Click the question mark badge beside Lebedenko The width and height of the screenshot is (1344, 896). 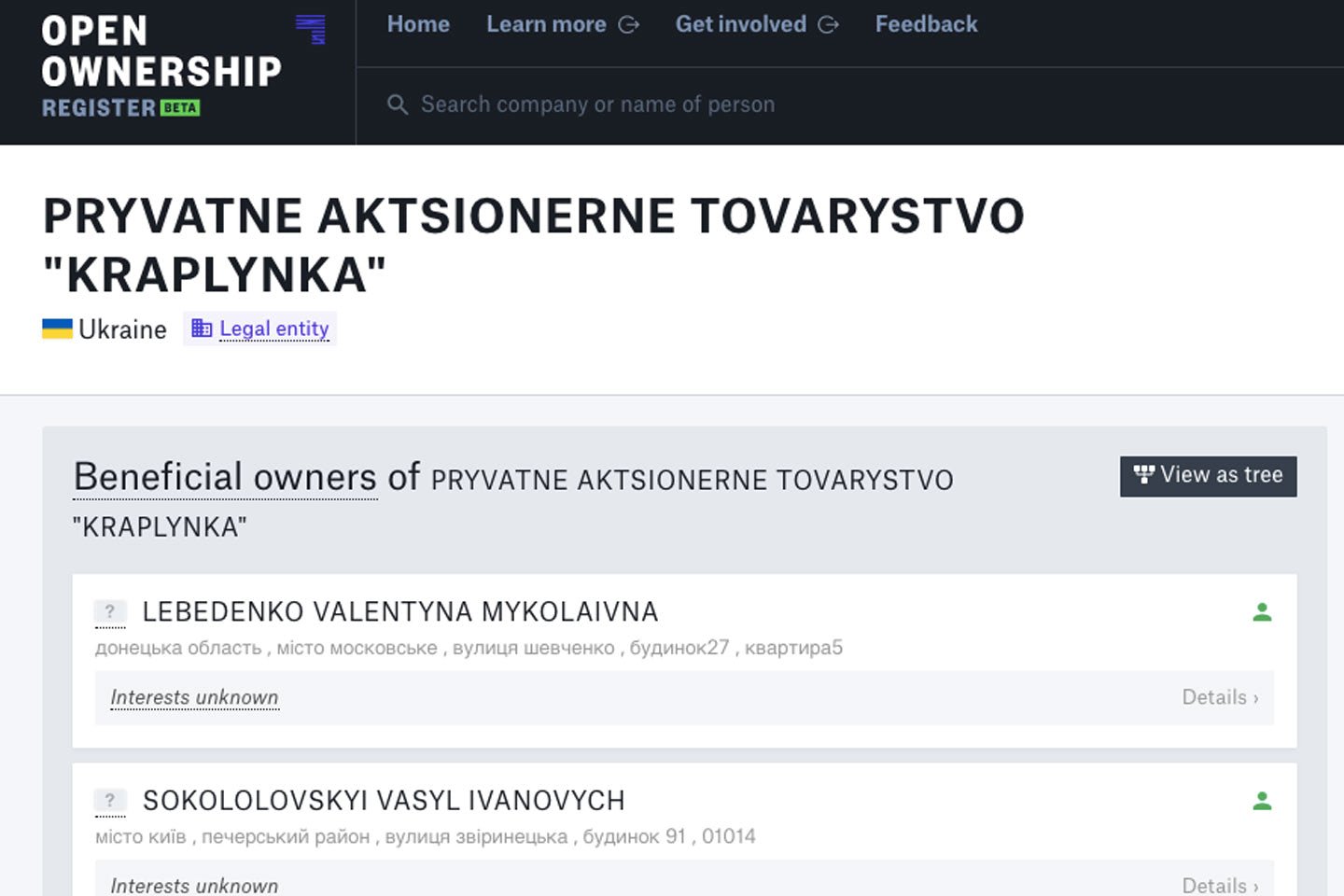(110, 612)
